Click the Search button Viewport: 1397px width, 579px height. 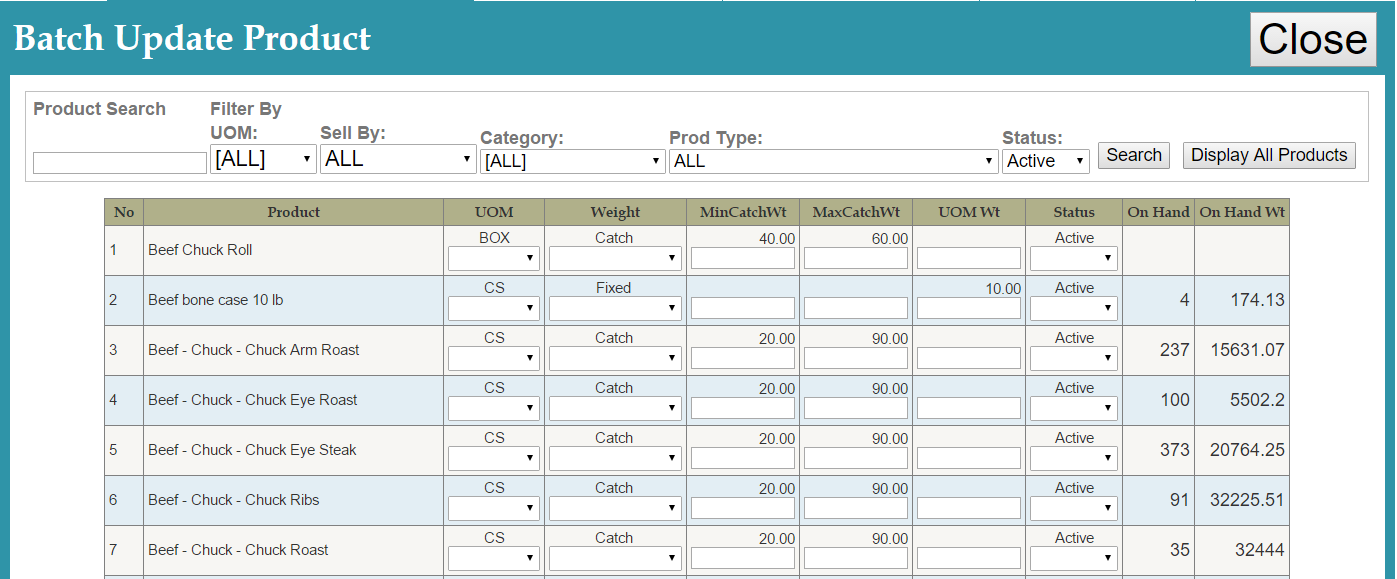click(1134, 155)
